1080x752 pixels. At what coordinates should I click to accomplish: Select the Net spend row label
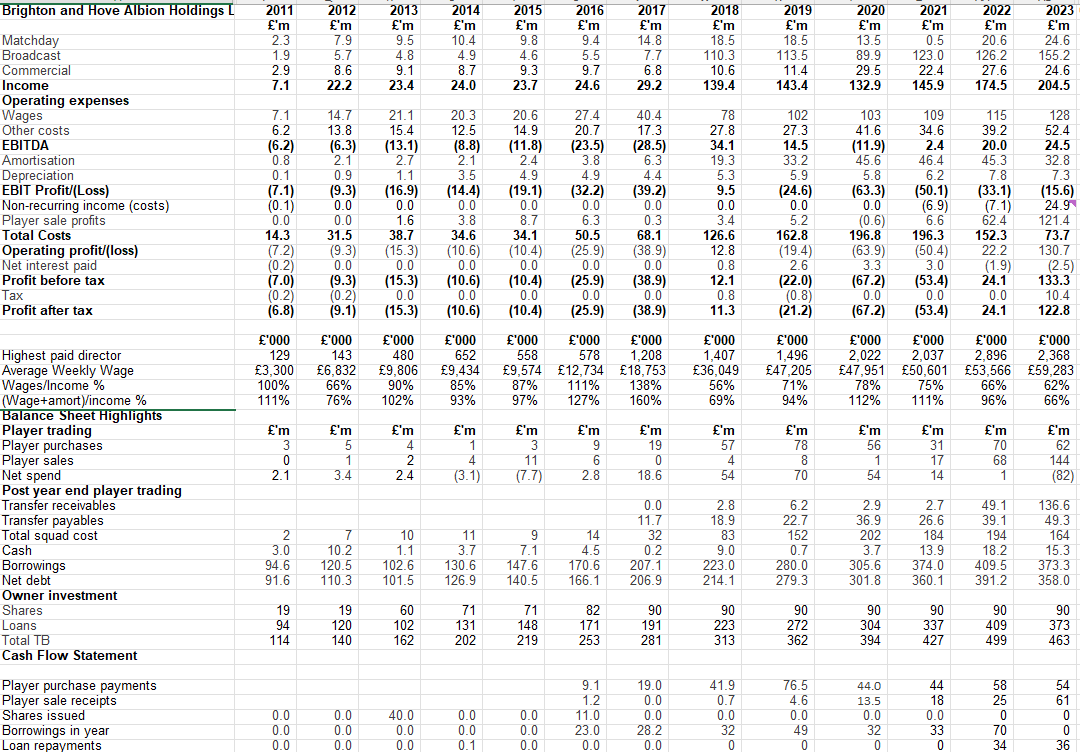coord(31,476)
